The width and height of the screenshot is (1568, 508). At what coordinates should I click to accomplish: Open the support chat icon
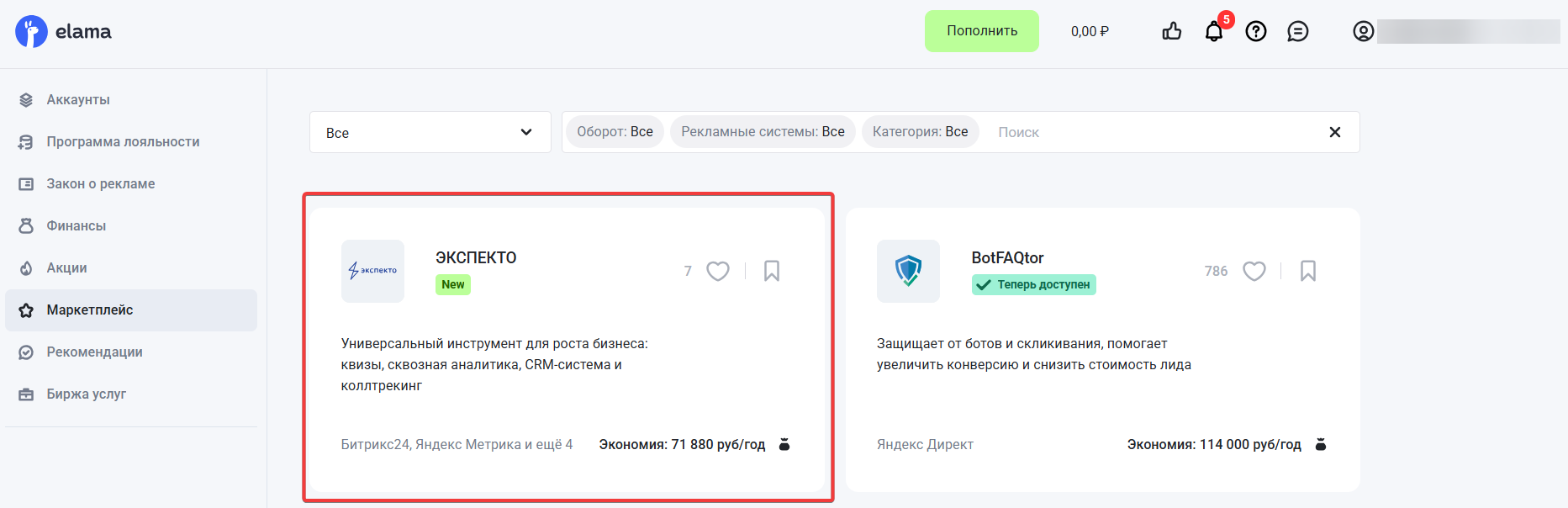(x=1297, y=32)
